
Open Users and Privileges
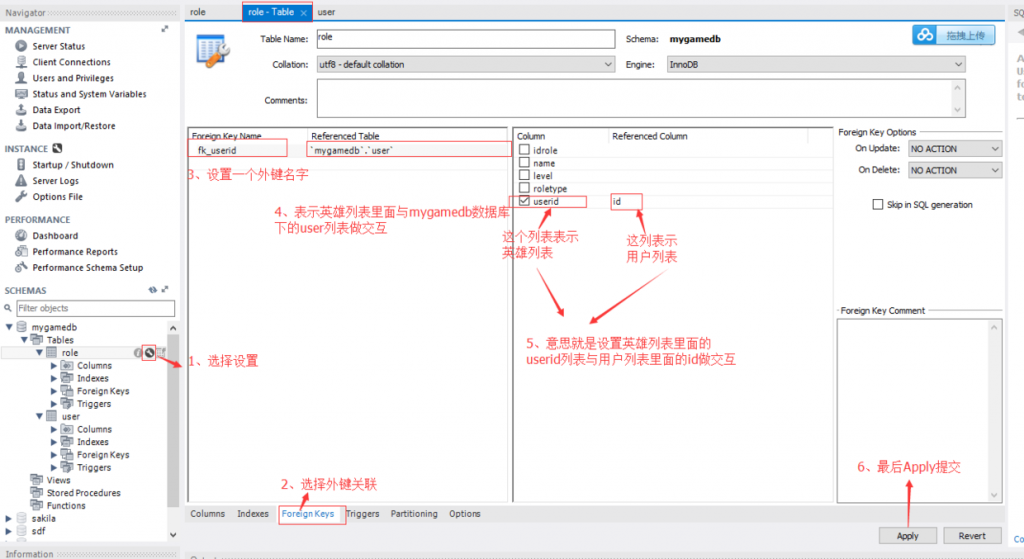click(x=72, y=78)
